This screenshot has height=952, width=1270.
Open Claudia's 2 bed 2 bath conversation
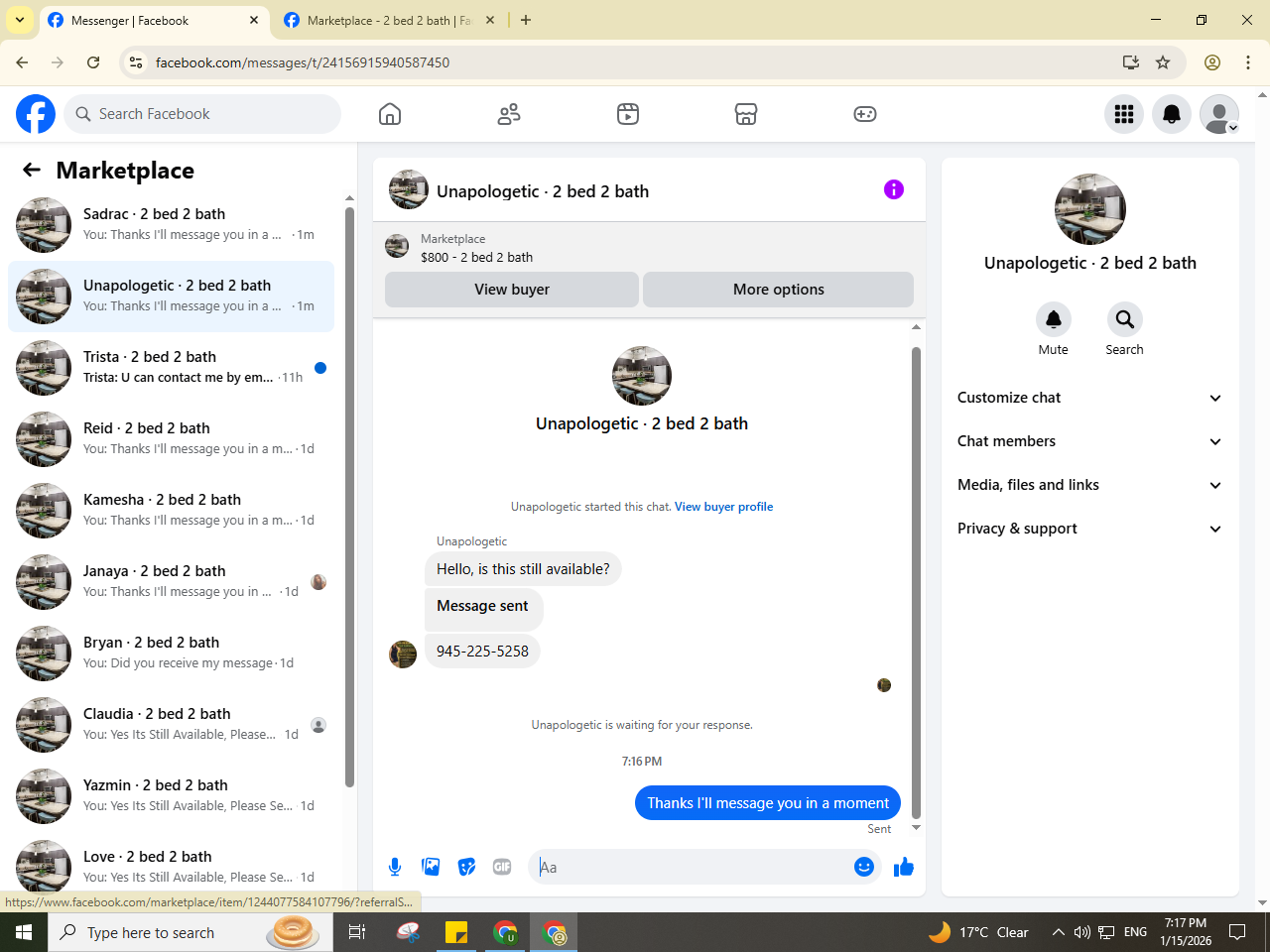[x=171, y=725]
